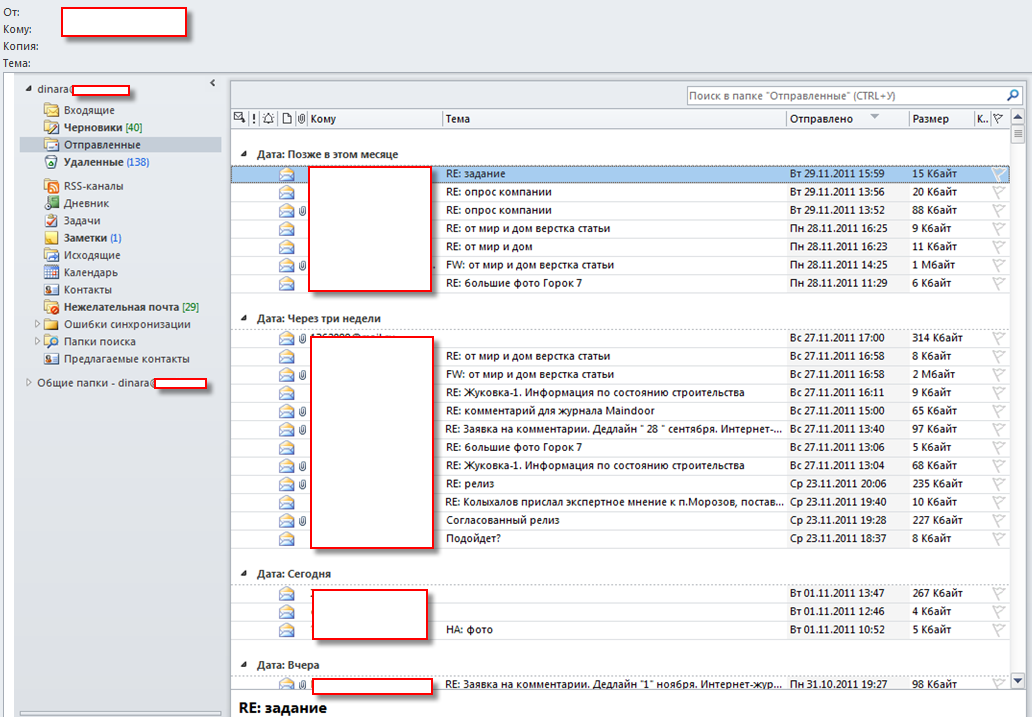Click the RSS-каналы feed icon
The image size is (1032, 717).
51,186
